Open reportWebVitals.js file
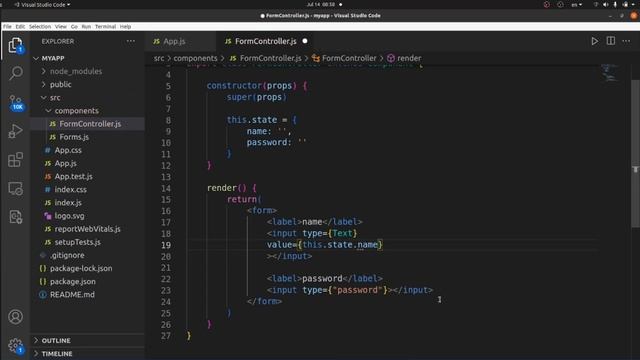640x360 pixels. (88, 229)
